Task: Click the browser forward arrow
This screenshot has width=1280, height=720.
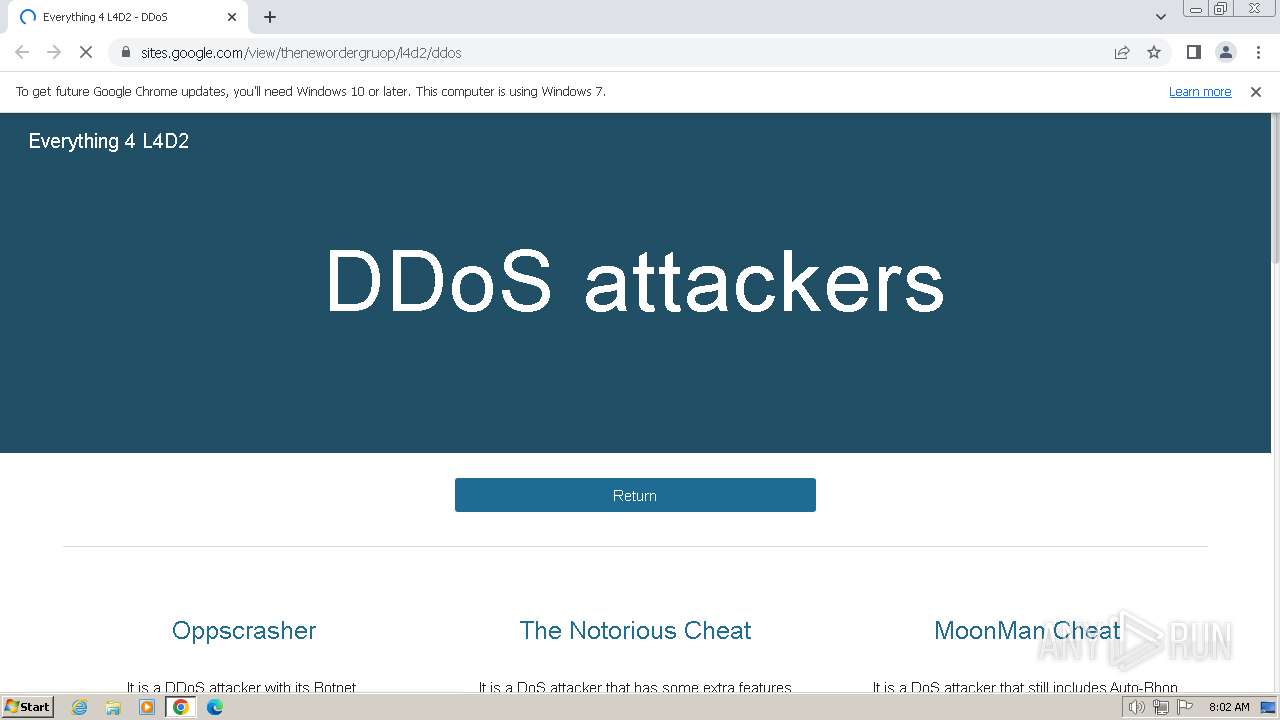Action: coord(54,52)
